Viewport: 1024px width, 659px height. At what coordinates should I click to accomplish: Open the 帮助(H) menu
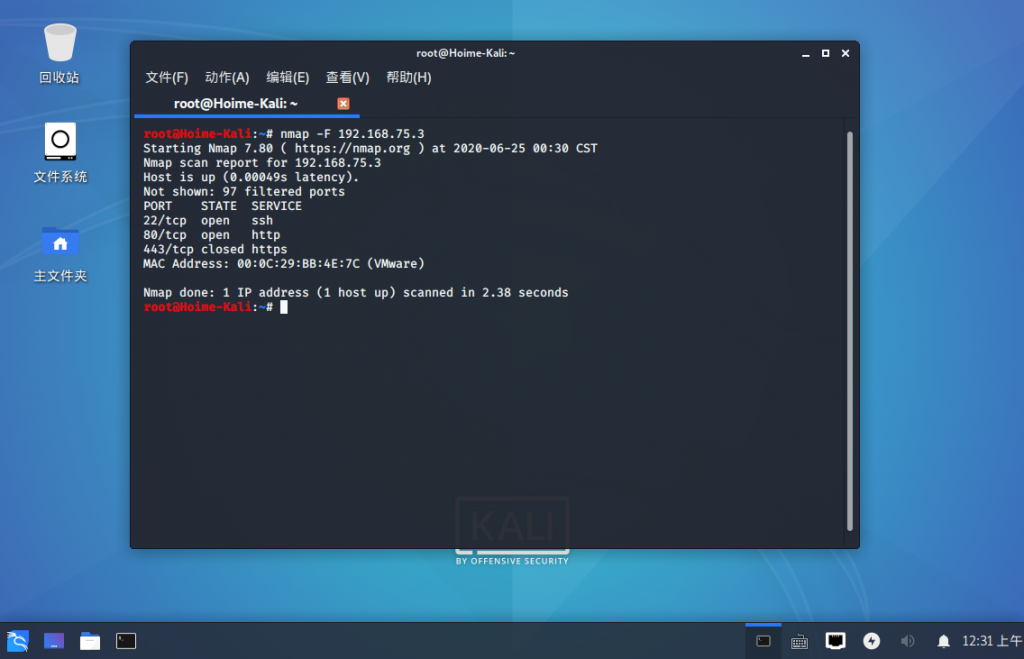click(x=408, y=77)
